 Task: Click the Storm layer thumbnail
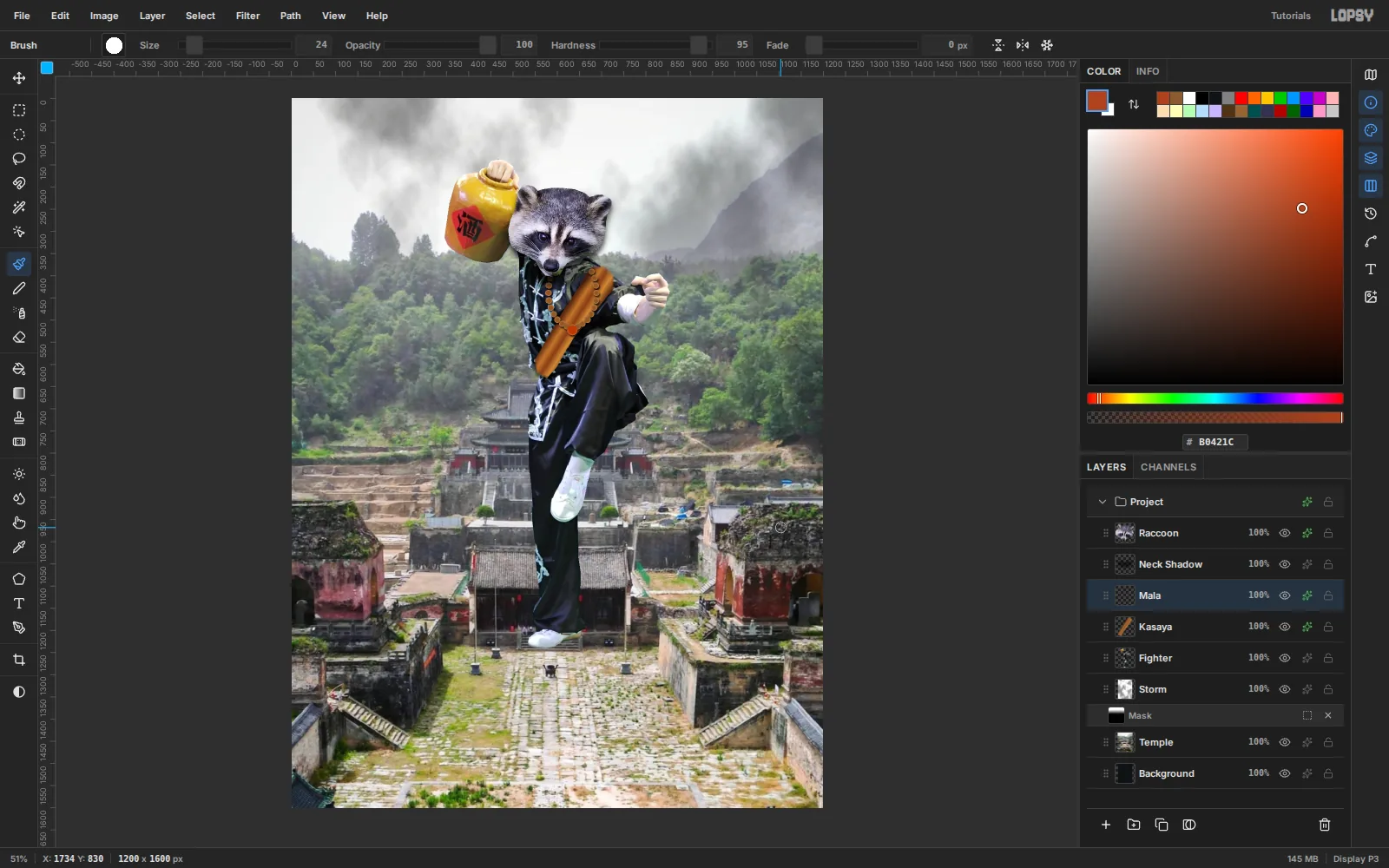(x=1125, y=689)
